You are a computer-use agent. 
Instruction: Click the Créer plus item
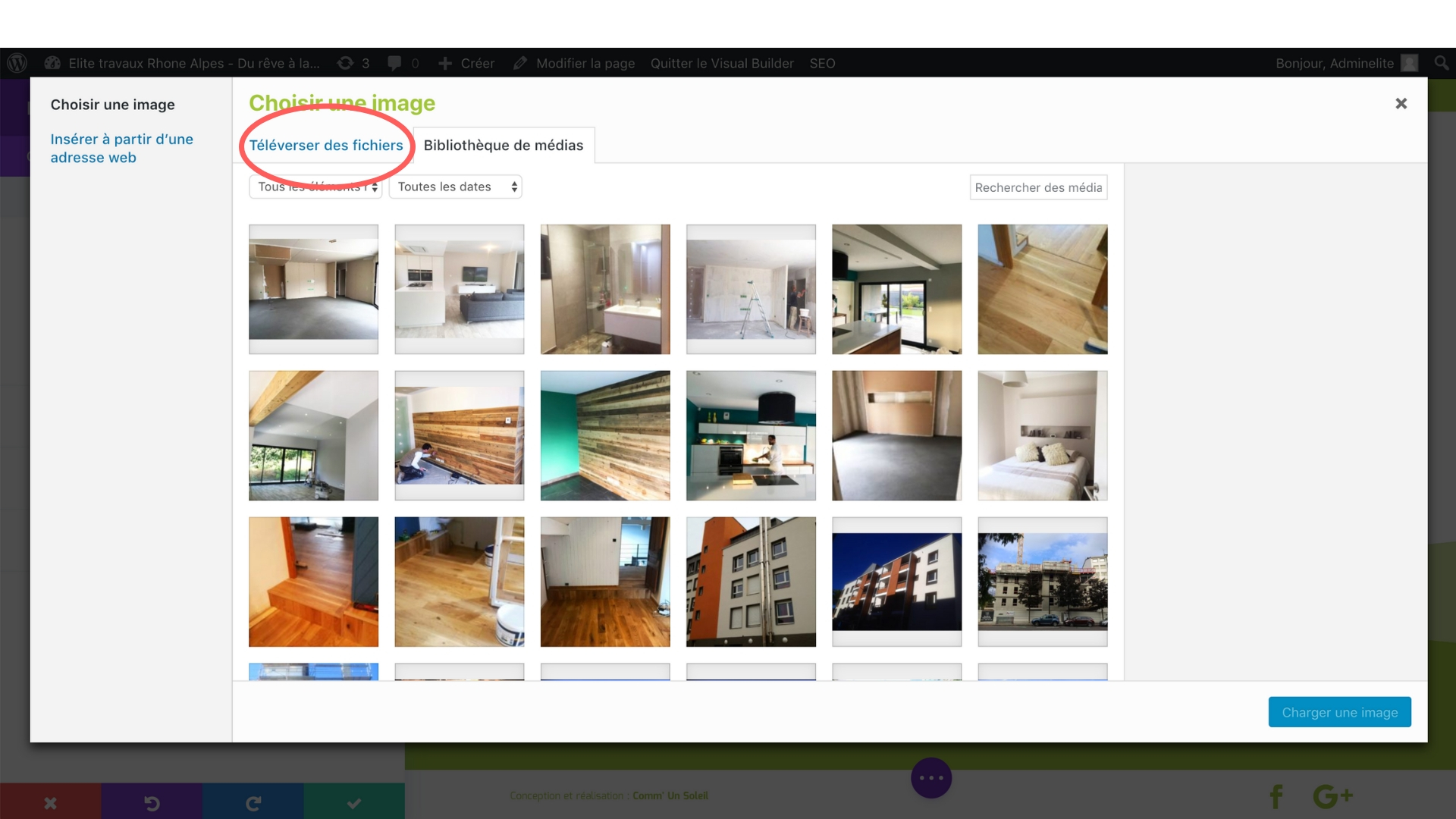click(466, 63)
